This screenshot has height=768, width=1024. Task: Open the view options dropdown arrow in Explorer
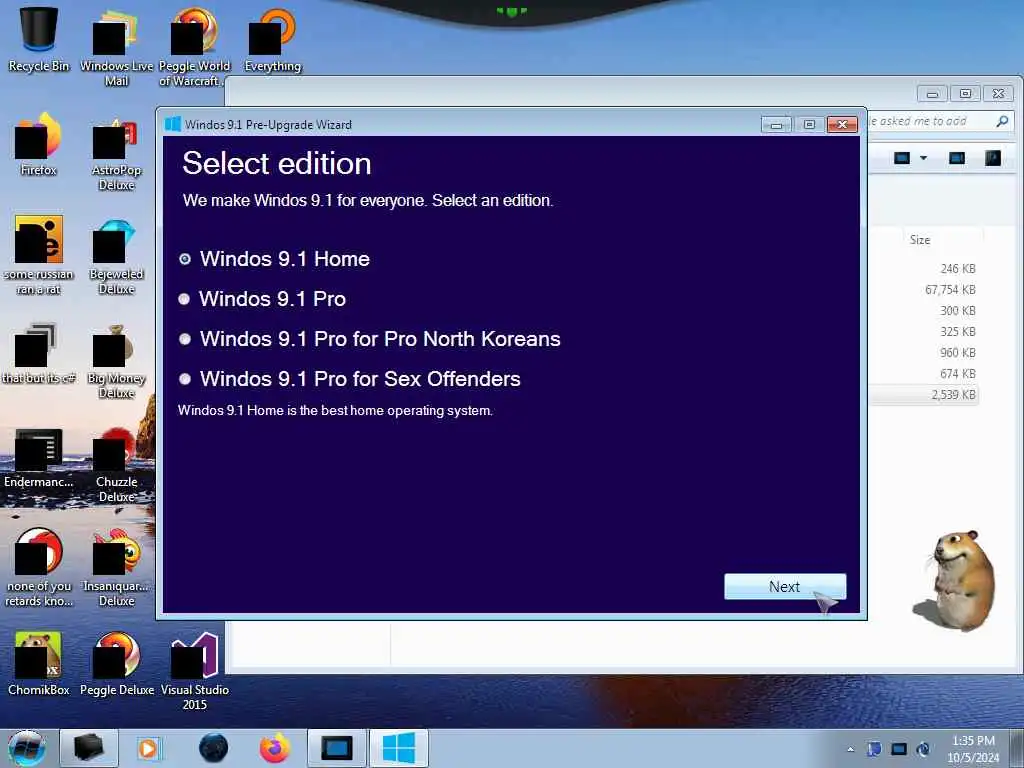pyautogui.click(x=923, y=158)
